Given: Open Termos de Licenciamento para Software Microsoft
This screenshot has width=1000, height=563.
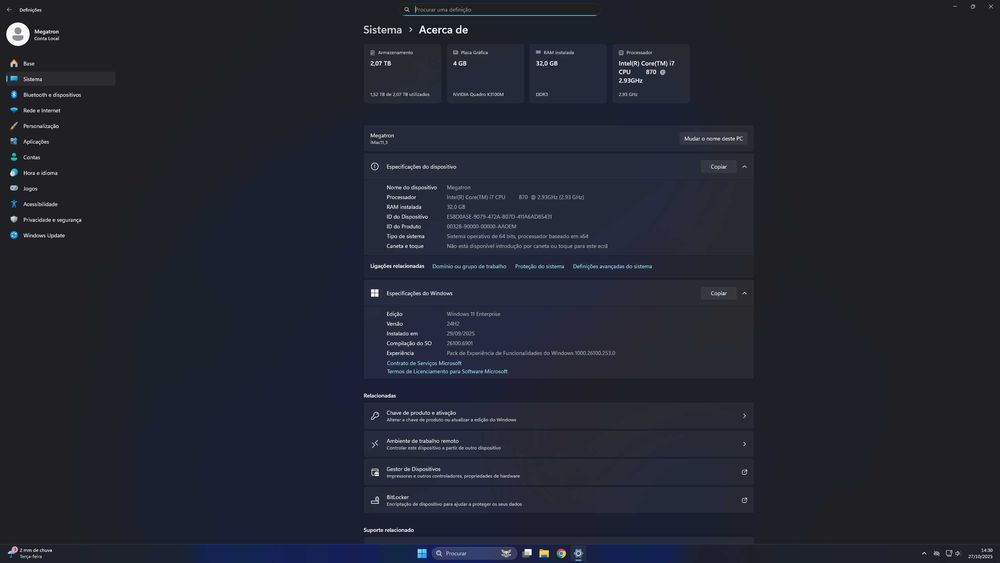Looking at the screenshot, I should click(x=447, y=372).
